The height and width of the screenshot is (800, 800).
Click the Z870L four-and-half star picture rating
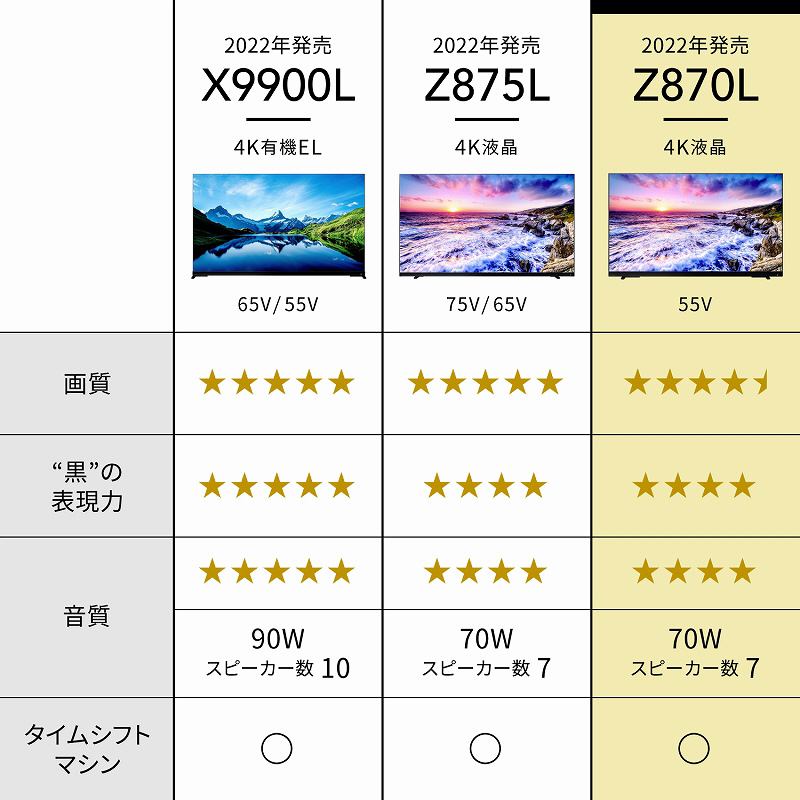coord(695,382)
